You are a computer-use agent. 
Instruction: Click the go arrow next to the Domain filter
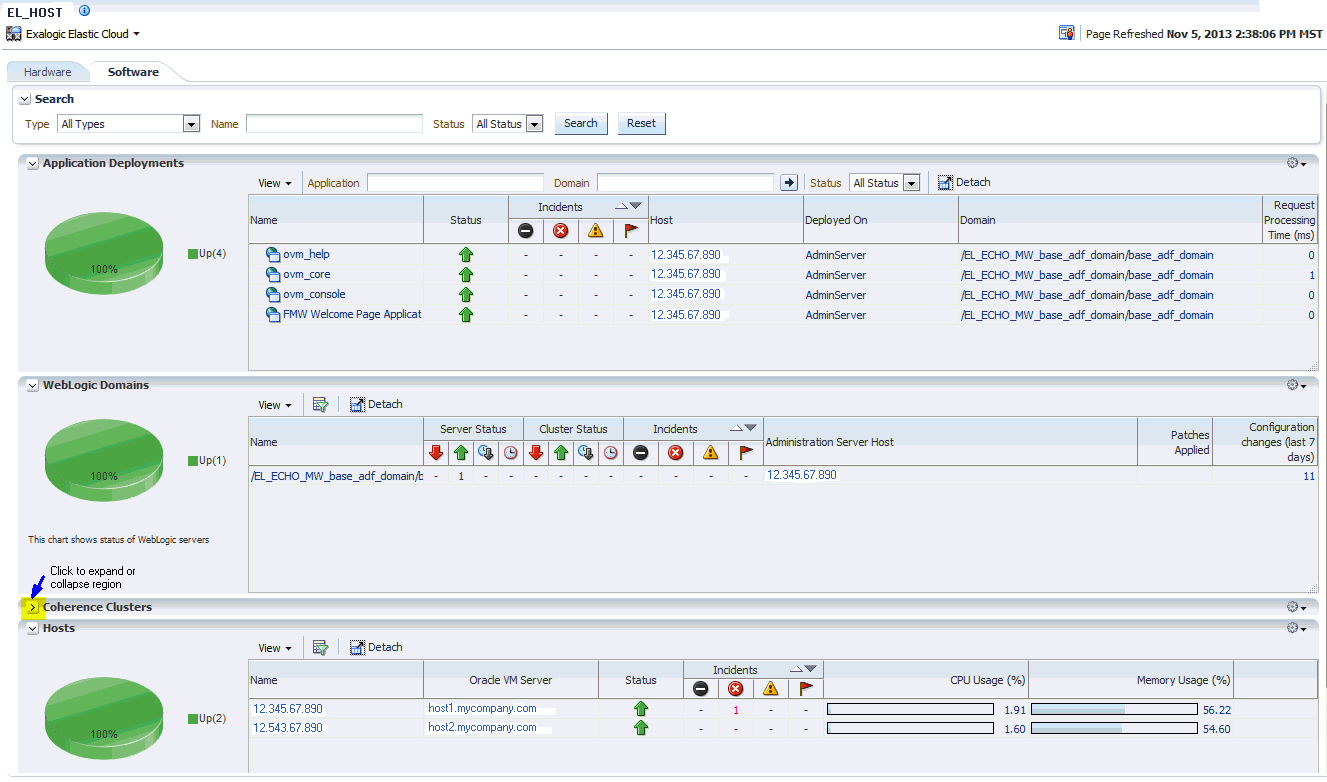coord(789,183)
